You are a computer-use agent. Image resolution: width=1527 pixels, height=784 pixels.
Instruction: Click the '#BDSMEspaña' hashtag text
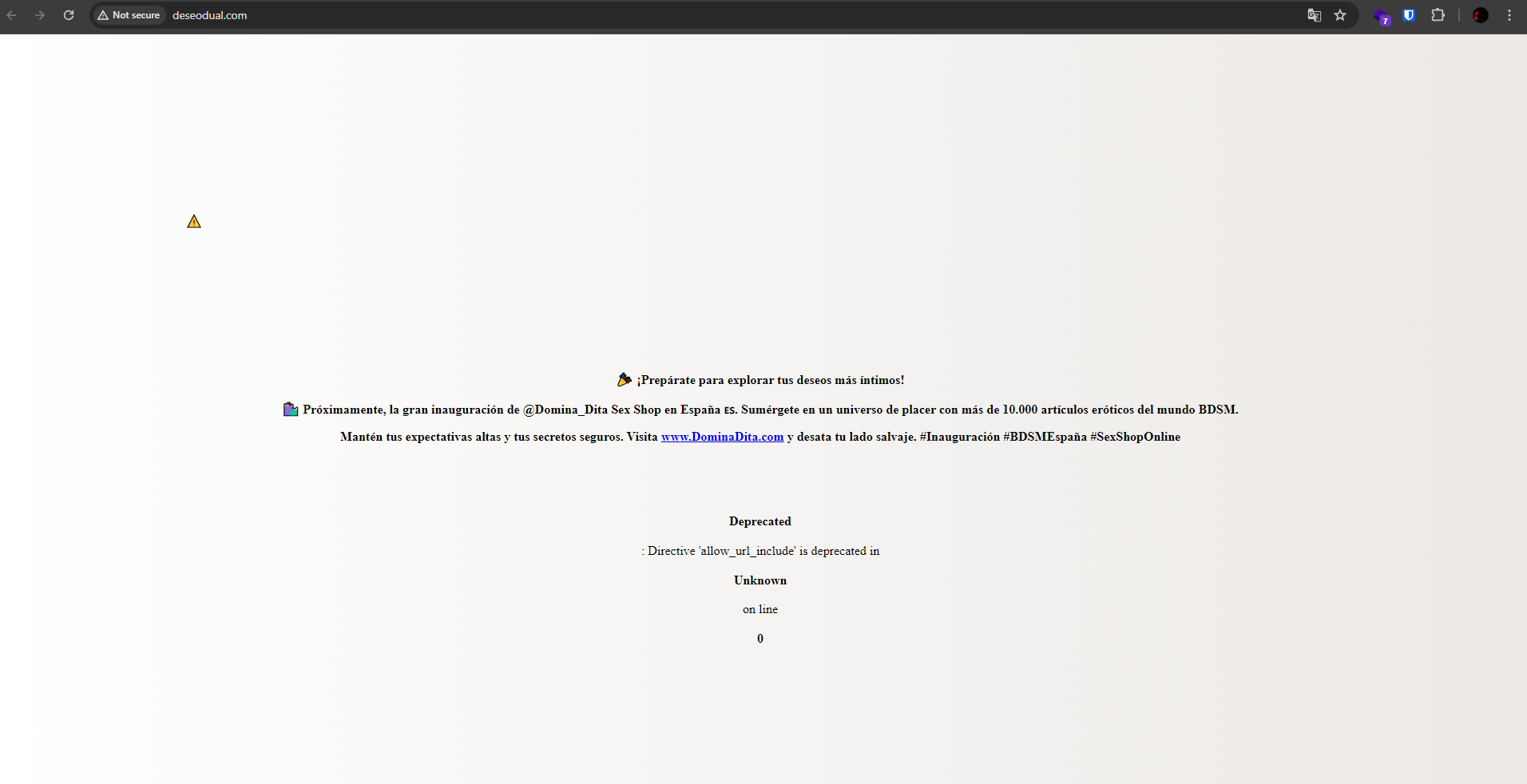coord(1045,437)
